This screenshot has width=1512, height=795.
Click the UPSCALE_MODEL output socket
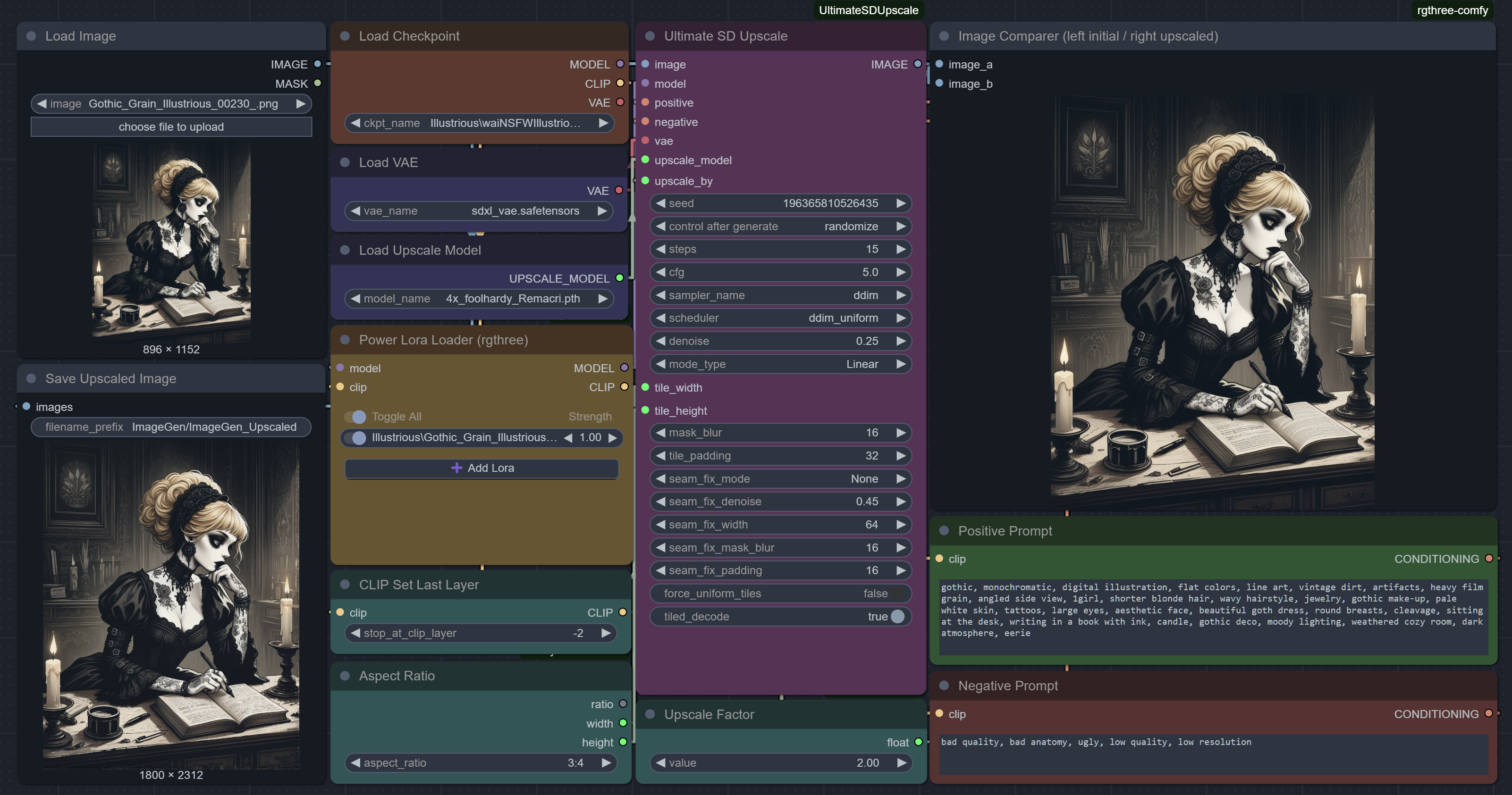click(619, 278)
